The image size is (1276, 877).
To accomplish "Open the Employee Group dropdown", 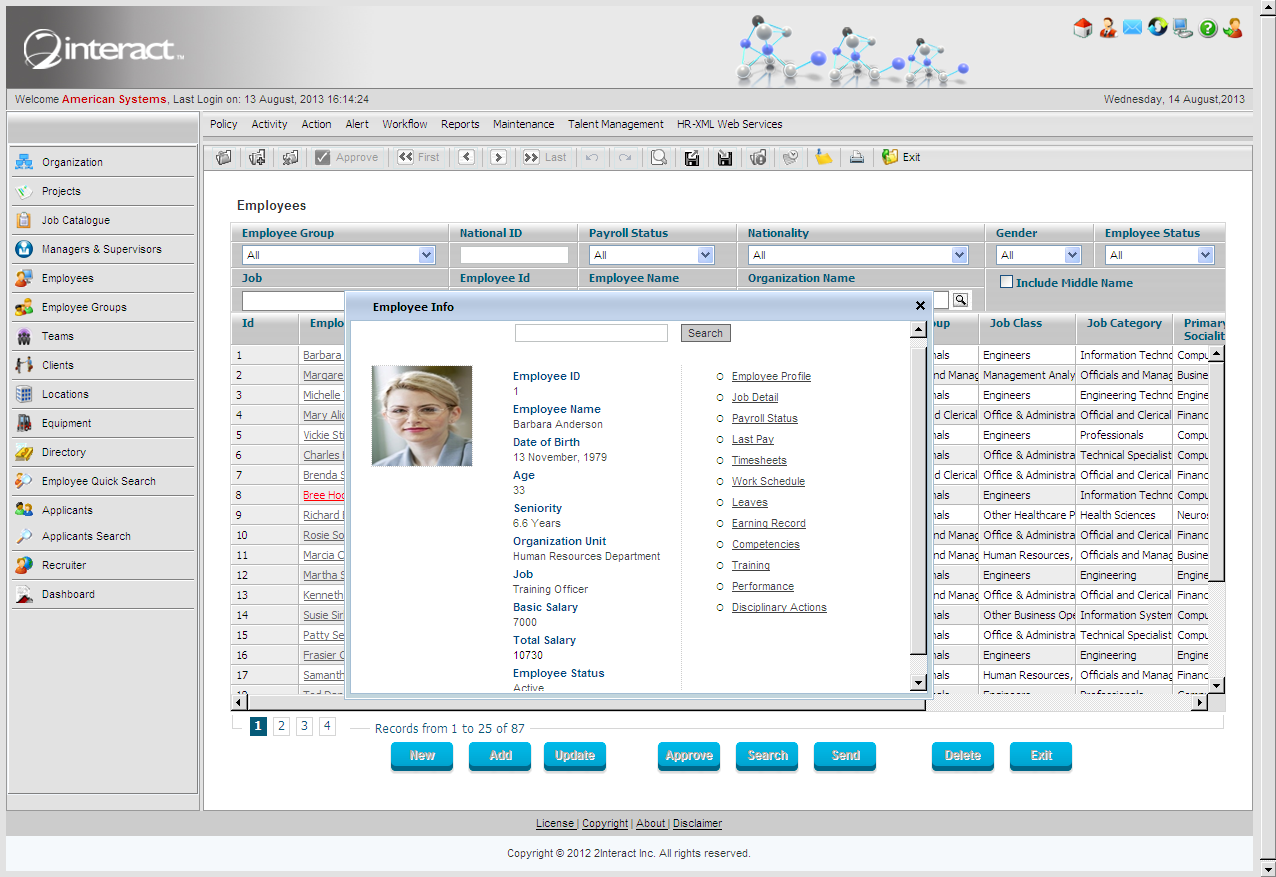I will 339,255.
